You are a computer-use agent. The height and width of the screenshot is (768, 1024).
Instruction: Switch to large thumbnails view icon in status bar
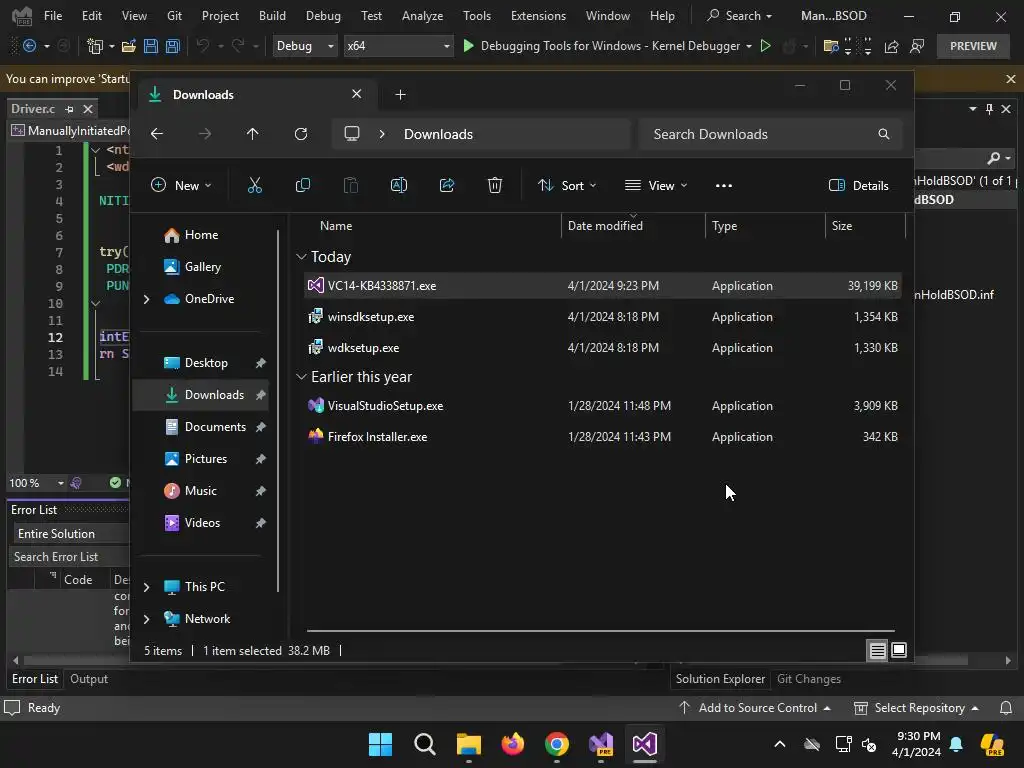click(899, 650)
